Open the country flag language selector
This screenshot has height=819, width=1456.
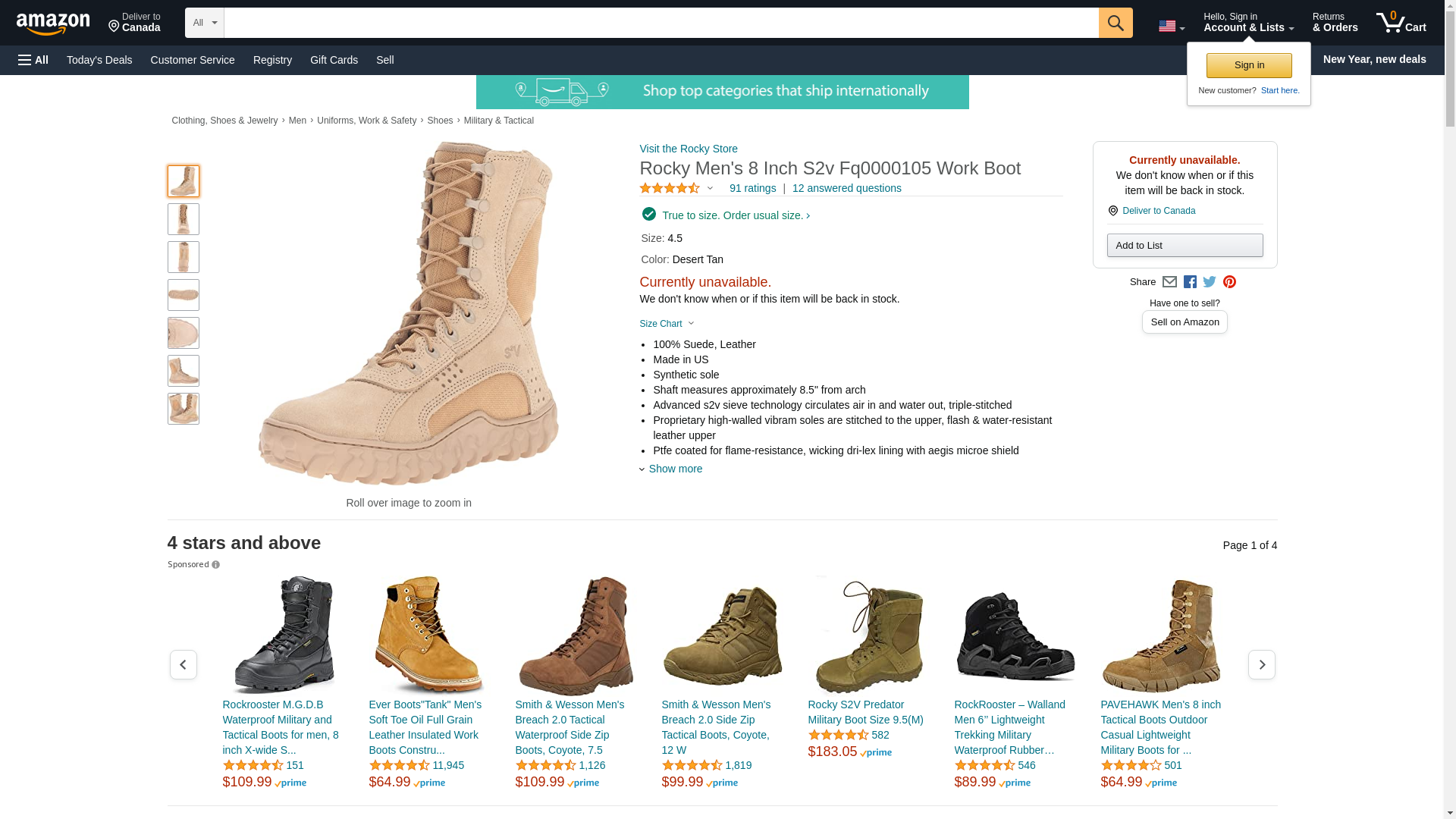[1171, 27]
